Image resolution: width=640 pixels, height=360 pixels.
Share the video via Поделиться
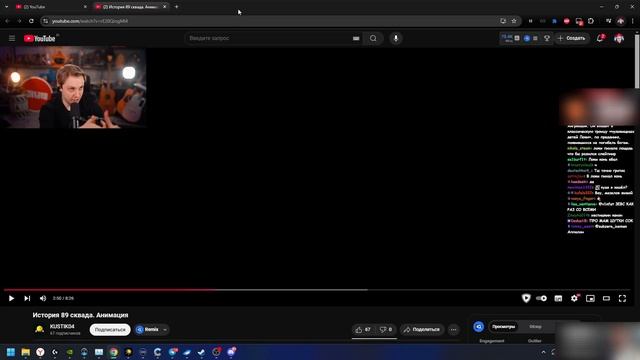coord(422,329)
